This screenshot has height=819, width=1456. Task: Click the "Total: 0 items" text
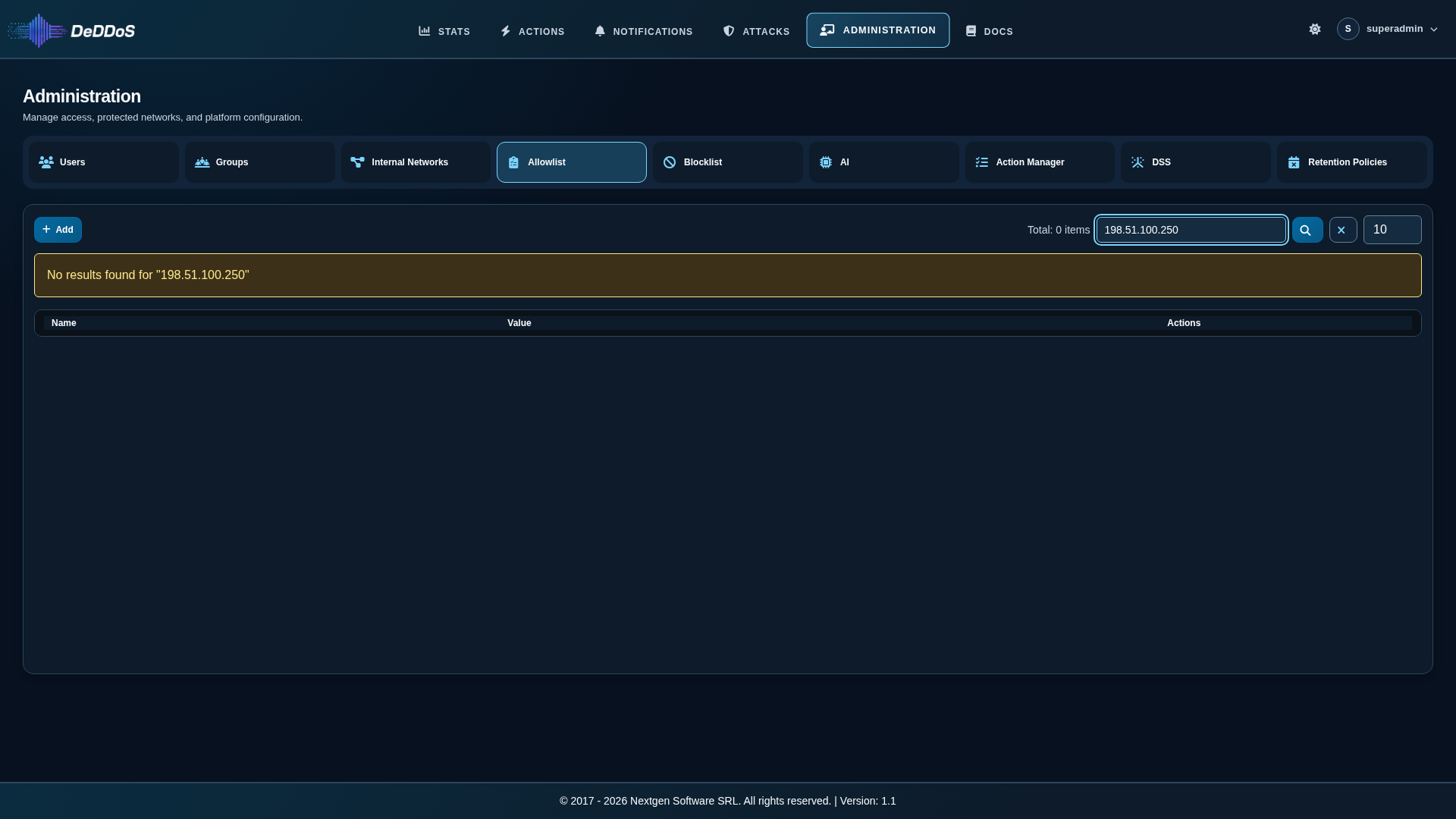[x=1059, y=230]
